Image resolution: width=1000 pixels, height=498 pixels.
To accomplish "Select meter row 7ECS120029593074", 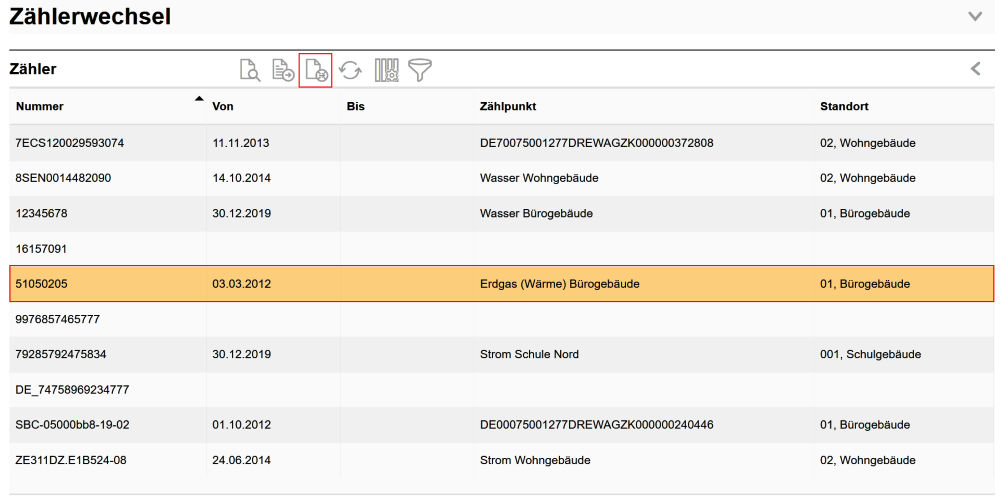I will point(70,143).
